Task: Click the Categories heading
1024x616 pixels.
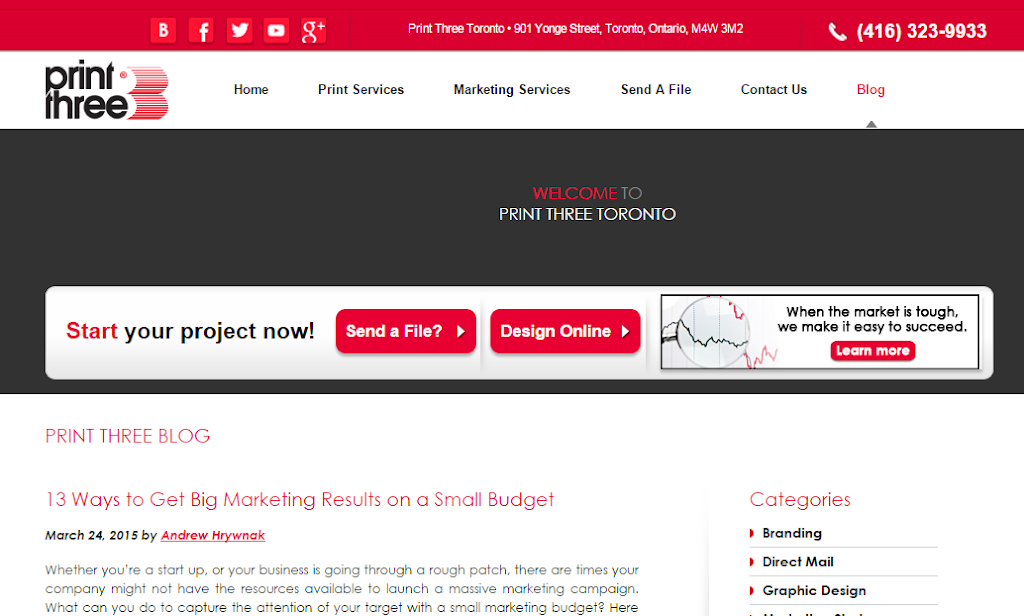Action: [800, 500]
